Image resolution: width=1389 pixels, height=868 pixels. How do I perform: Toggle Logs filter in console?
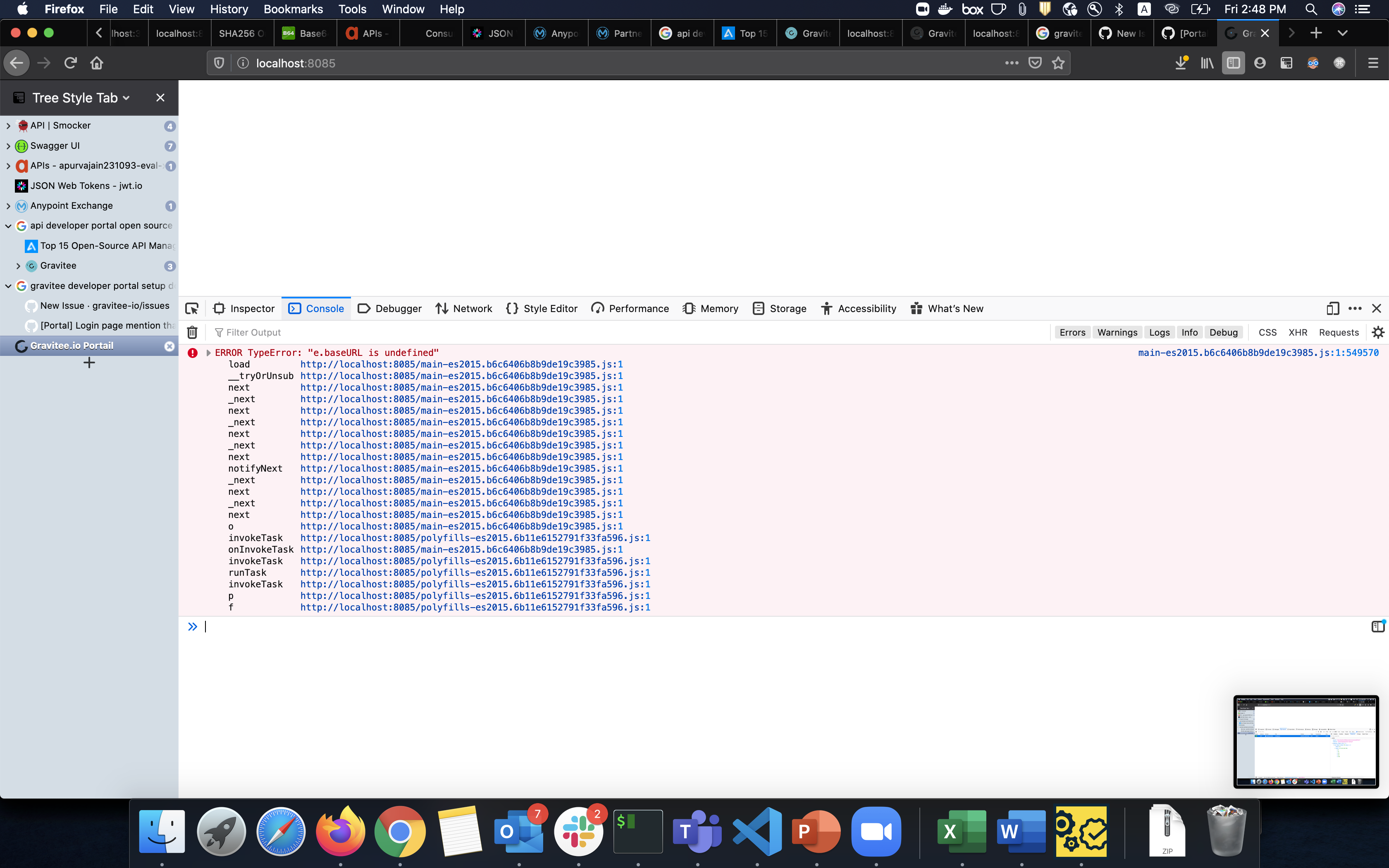[1160, 332]
